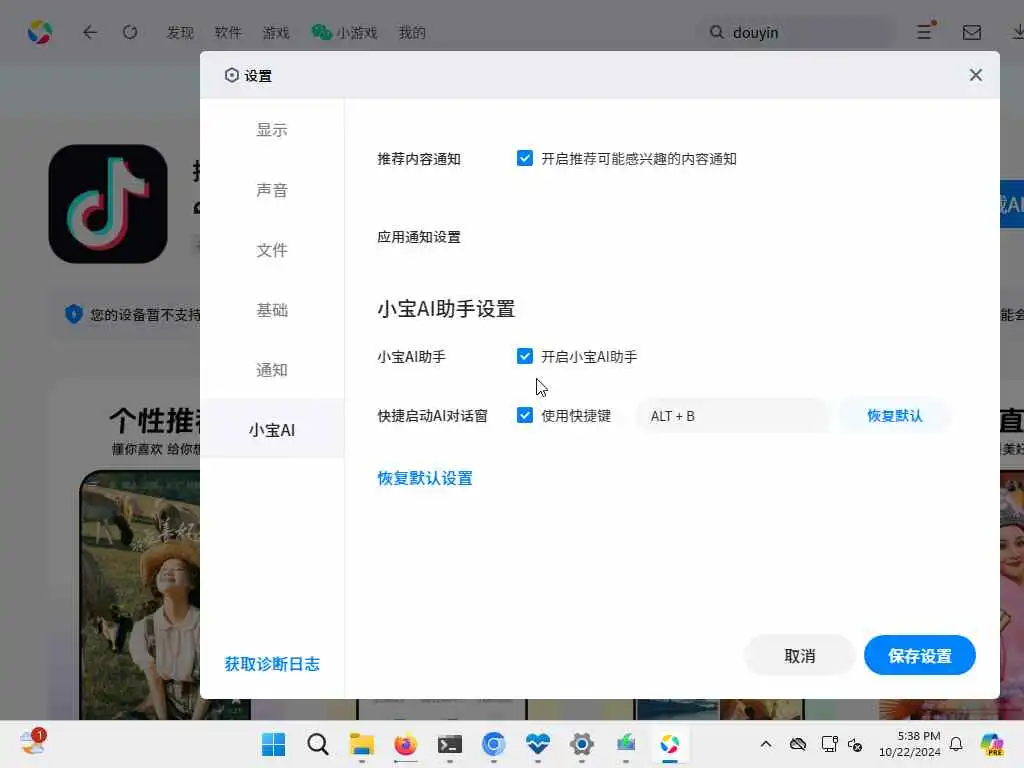Open the 我的 menu
The image size is (1024, 768).
pyautogui.click(x=411, y=32)
